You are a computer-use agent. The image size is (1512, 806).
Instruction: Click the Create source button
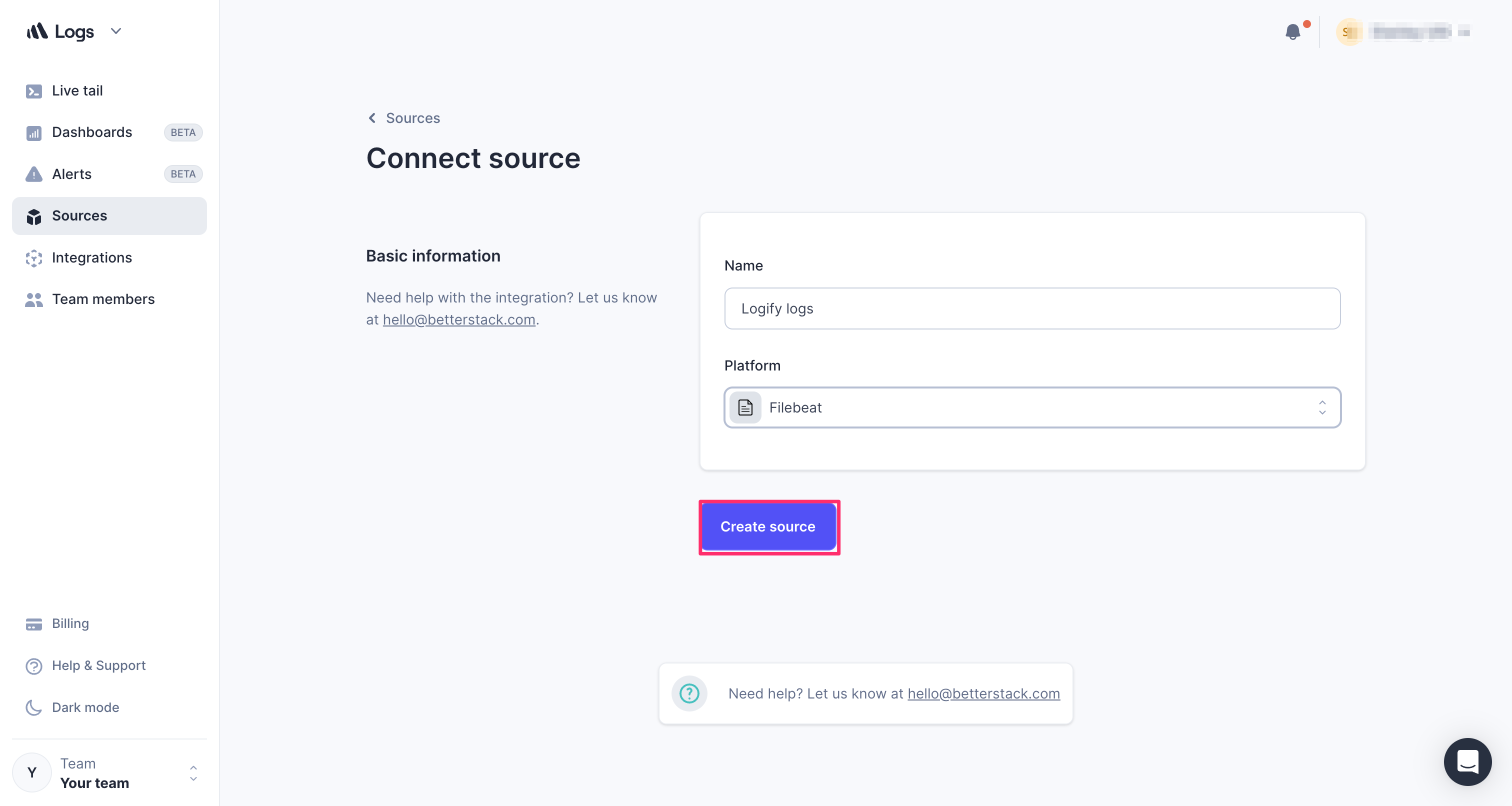[x=768, y=526]
